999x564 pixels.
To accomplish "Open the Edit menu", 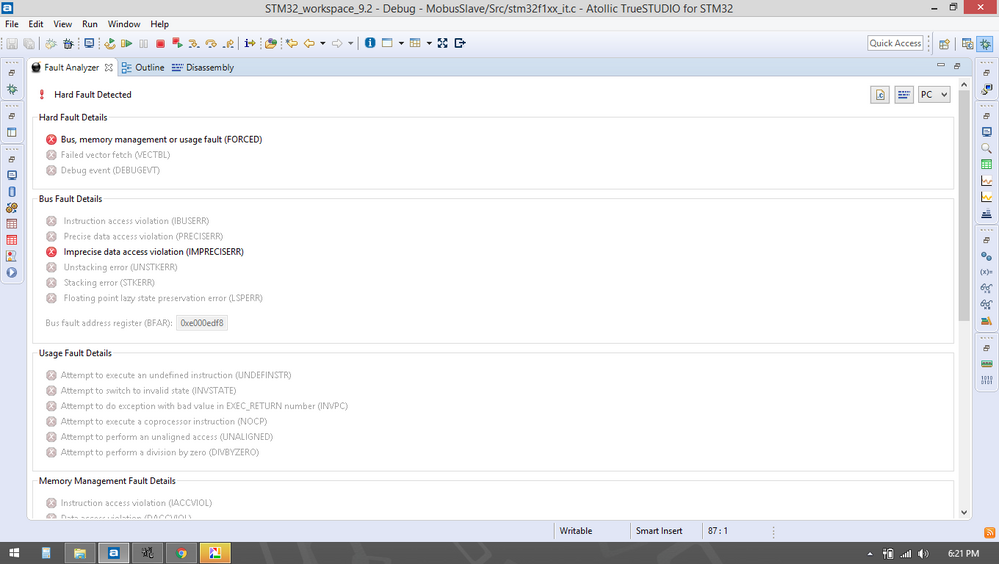I will (x=36, y=24).
